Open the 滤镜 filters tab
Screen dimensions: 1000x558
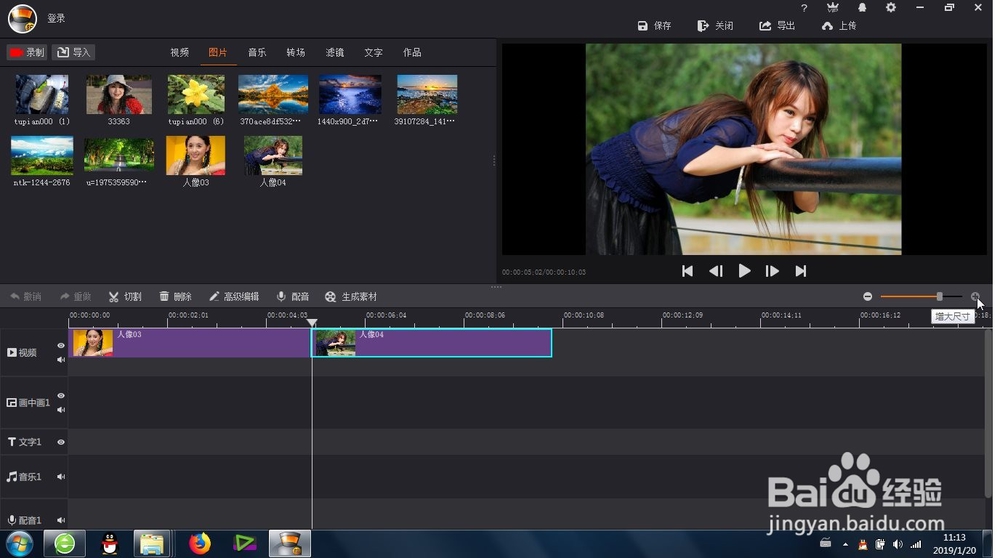point(335,52)
